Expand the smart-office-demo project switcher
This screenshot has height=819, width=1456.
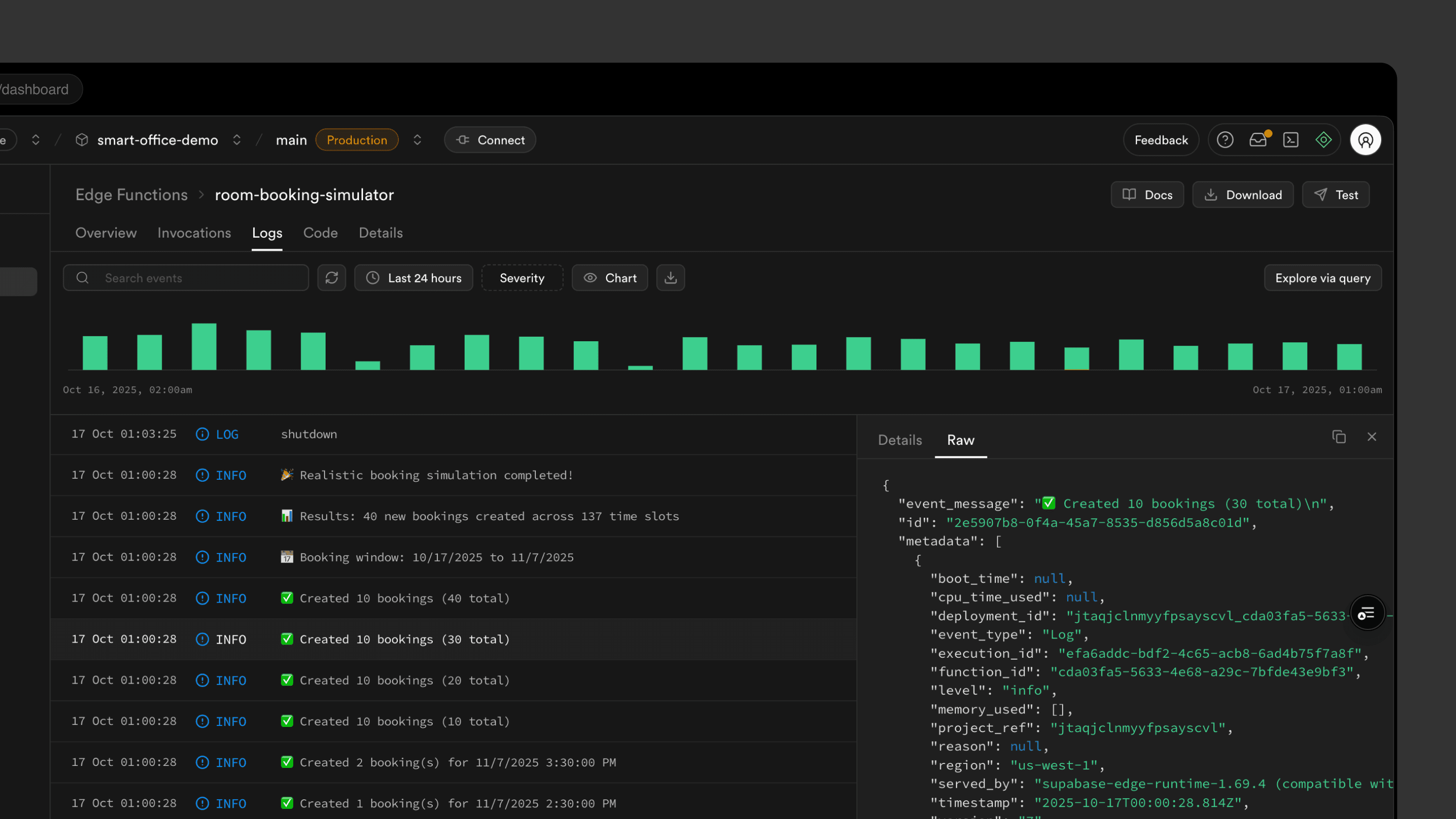pos(237,140)
